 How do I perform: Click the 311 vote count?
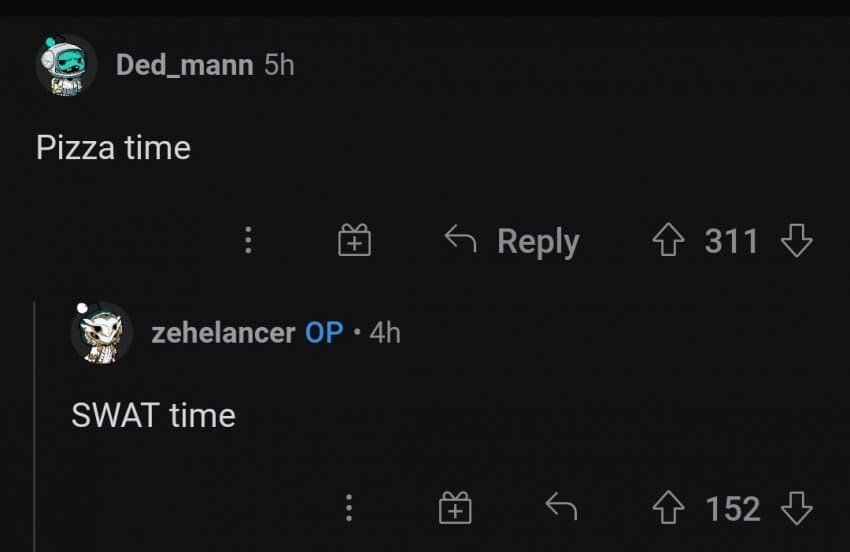pos(731,241)
